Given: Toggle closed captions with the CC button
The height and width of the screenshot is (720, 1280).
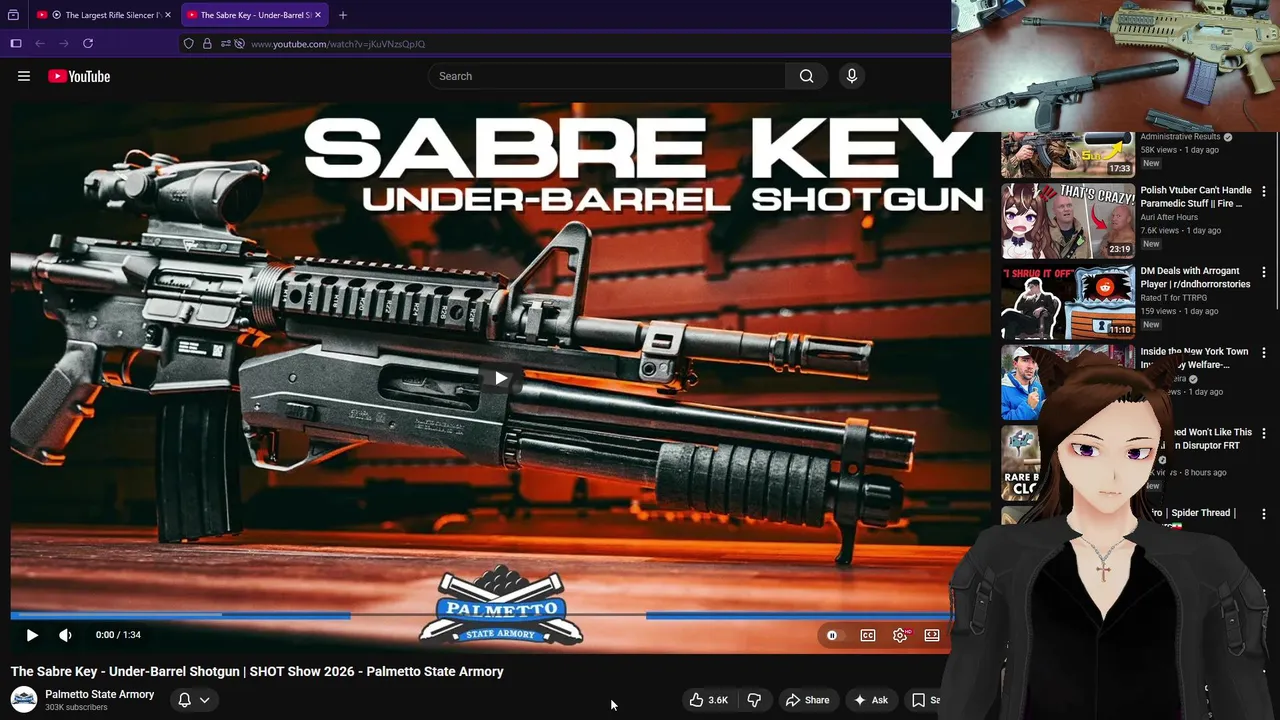Looking at the screenshot, I should [868, 635].
